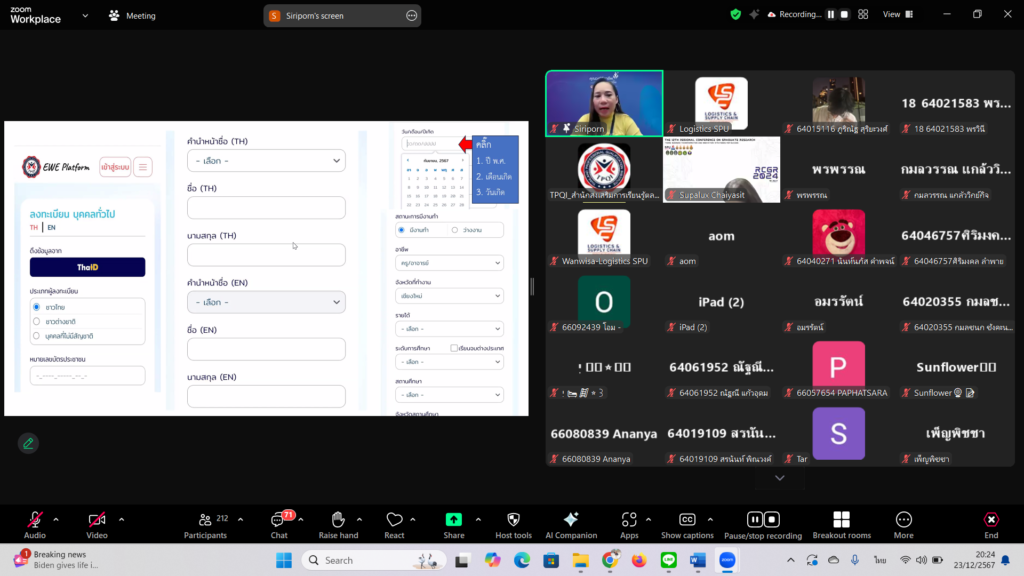Open Microsoft Word from the taskbar
The width and height of the screenshot is (1024, 576).
[x=698, y=560]
